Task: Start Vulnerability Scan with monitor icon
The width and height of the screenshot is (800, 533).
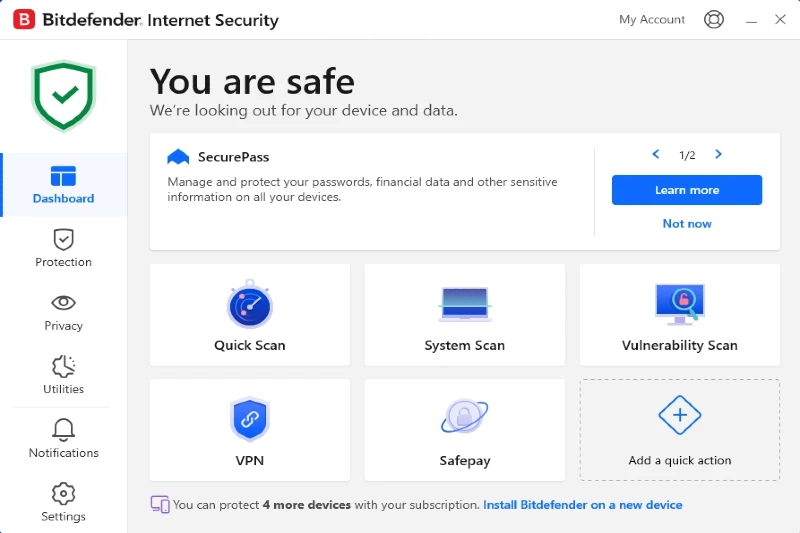Action: point(680,304)
